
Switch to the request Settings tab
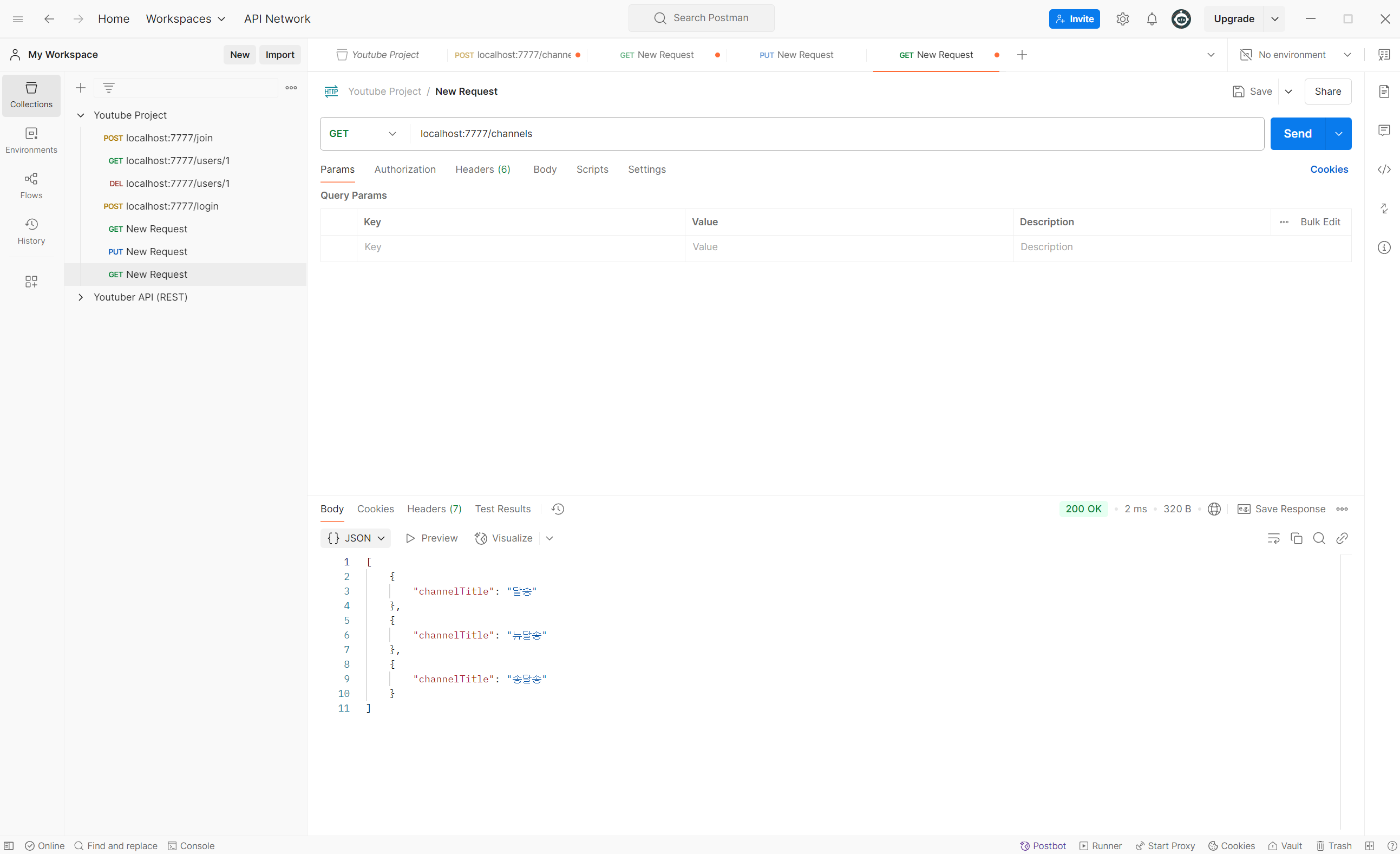pyautogui.click(x=646, y=170)
